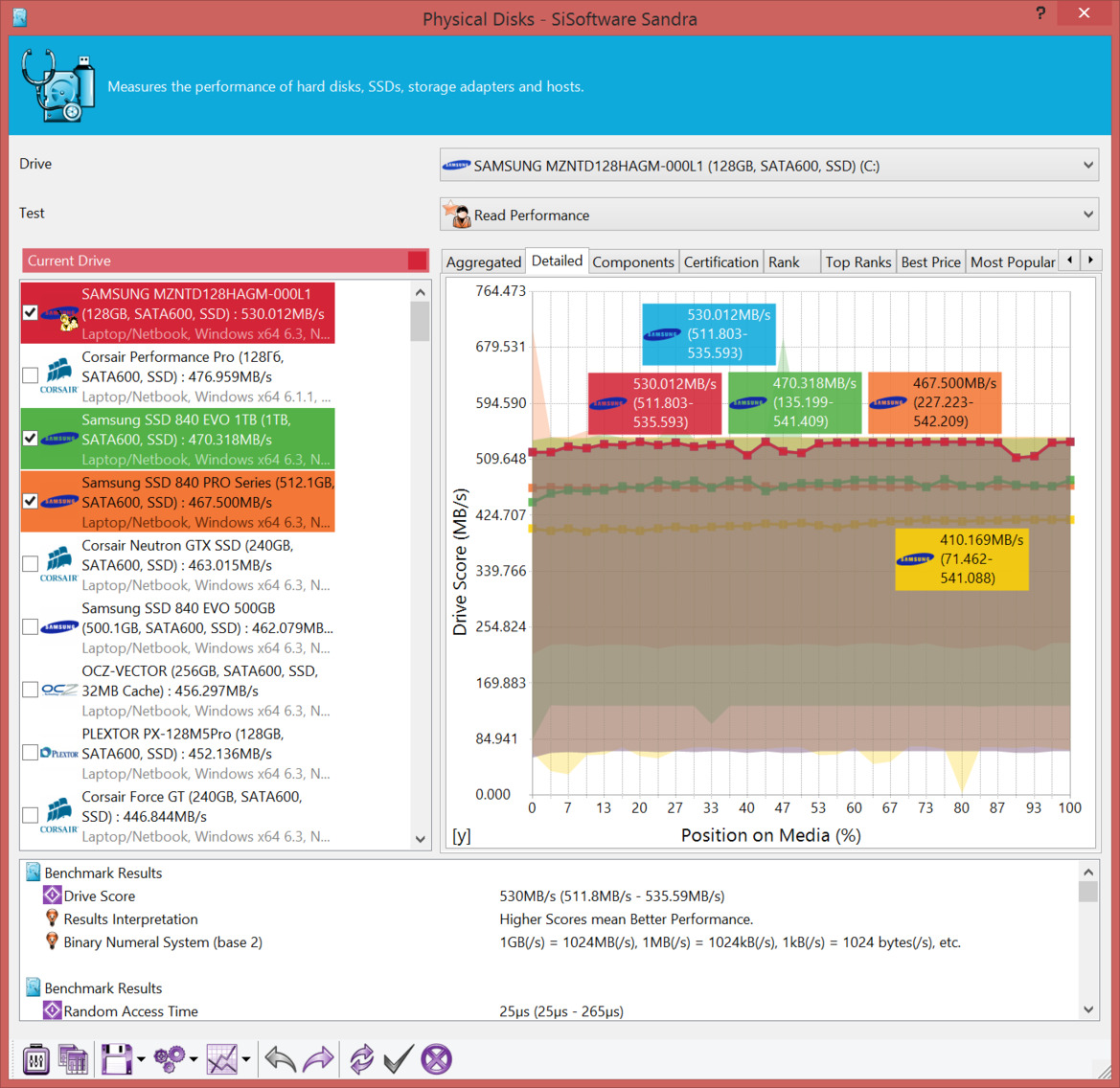Viewport: 1120px width, 1088px height.
Task: Switch to the Detailed tab
Action: click(x=558, y=261)
